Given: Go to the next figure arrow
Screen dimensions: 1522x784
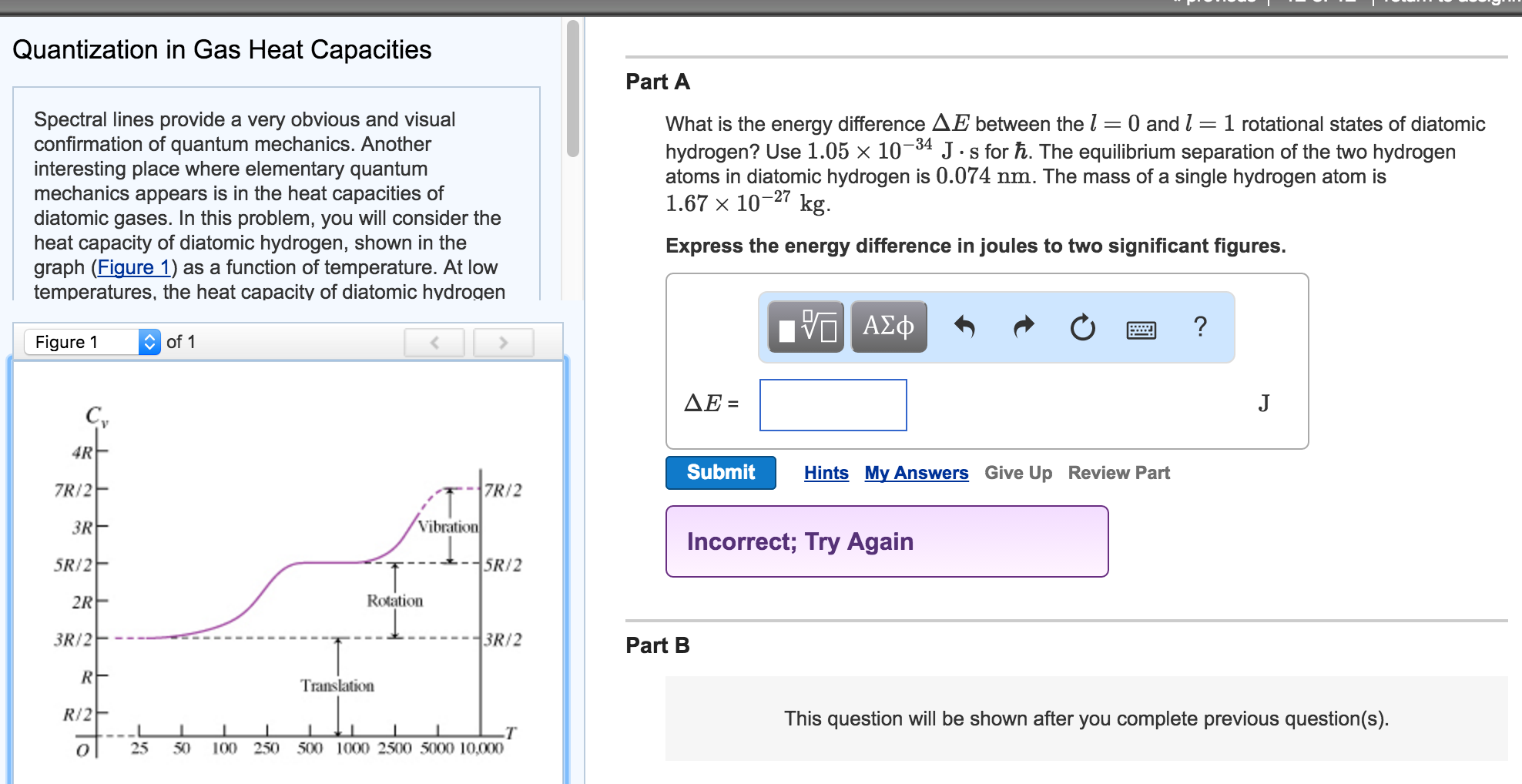Looking at the screenshot, I should [x=503, y=343].
